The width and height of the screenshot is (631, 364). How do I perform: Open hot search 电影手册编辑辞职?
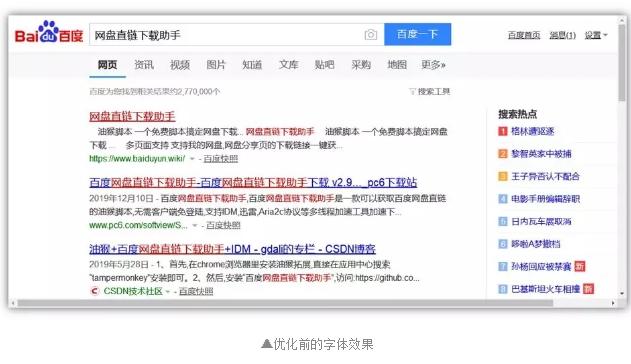tap(545, 199)
